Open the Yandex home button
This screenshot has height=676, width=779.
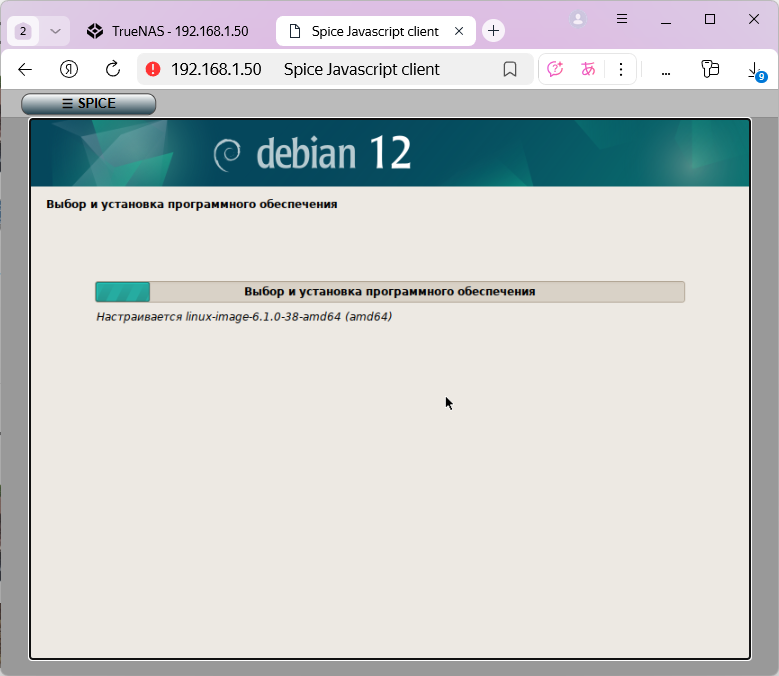pos(69,70)
